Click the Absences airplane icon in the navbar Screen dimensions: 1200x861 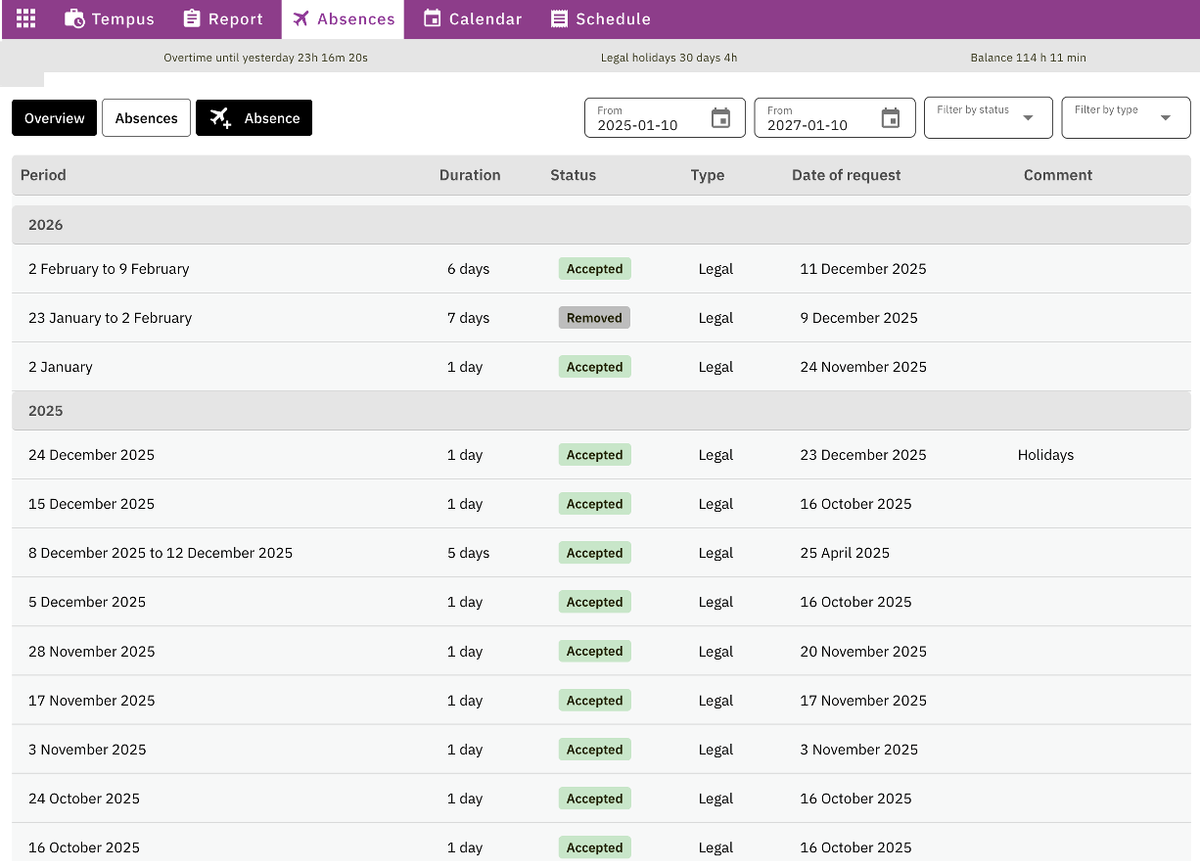tap(301, 19)
